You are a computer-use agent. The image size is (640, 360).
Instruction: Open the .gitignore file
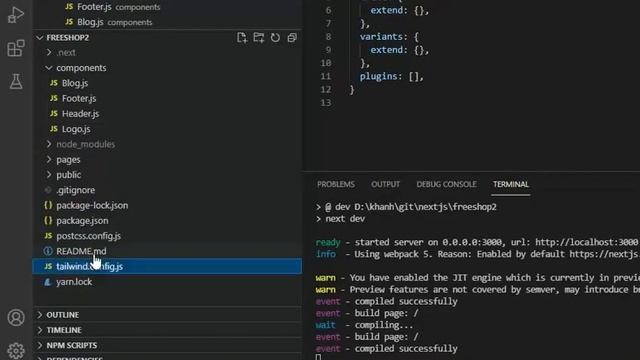(76, 190)
